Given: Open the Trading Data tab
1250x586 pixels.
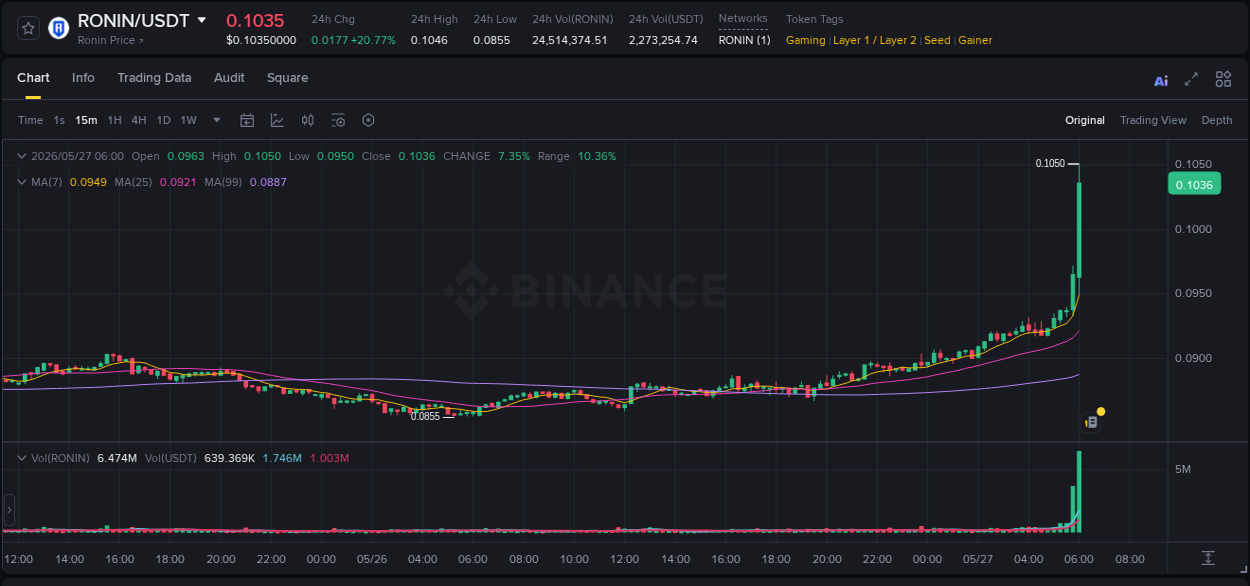Looking at the screenshot, I should 154,78.
